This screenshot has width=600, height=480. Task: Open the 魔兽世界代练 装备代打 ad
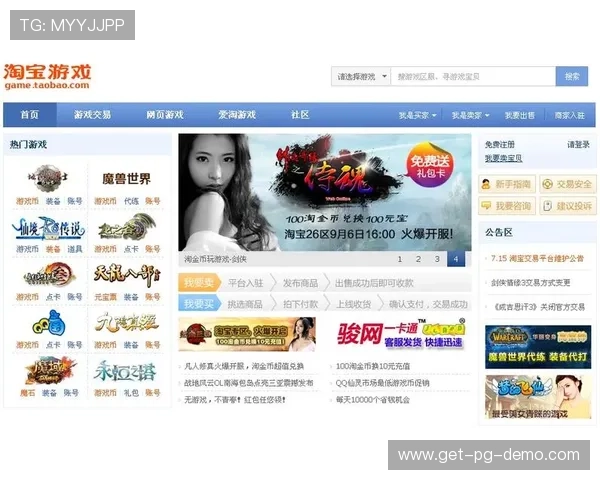click(x=538, y=347)
